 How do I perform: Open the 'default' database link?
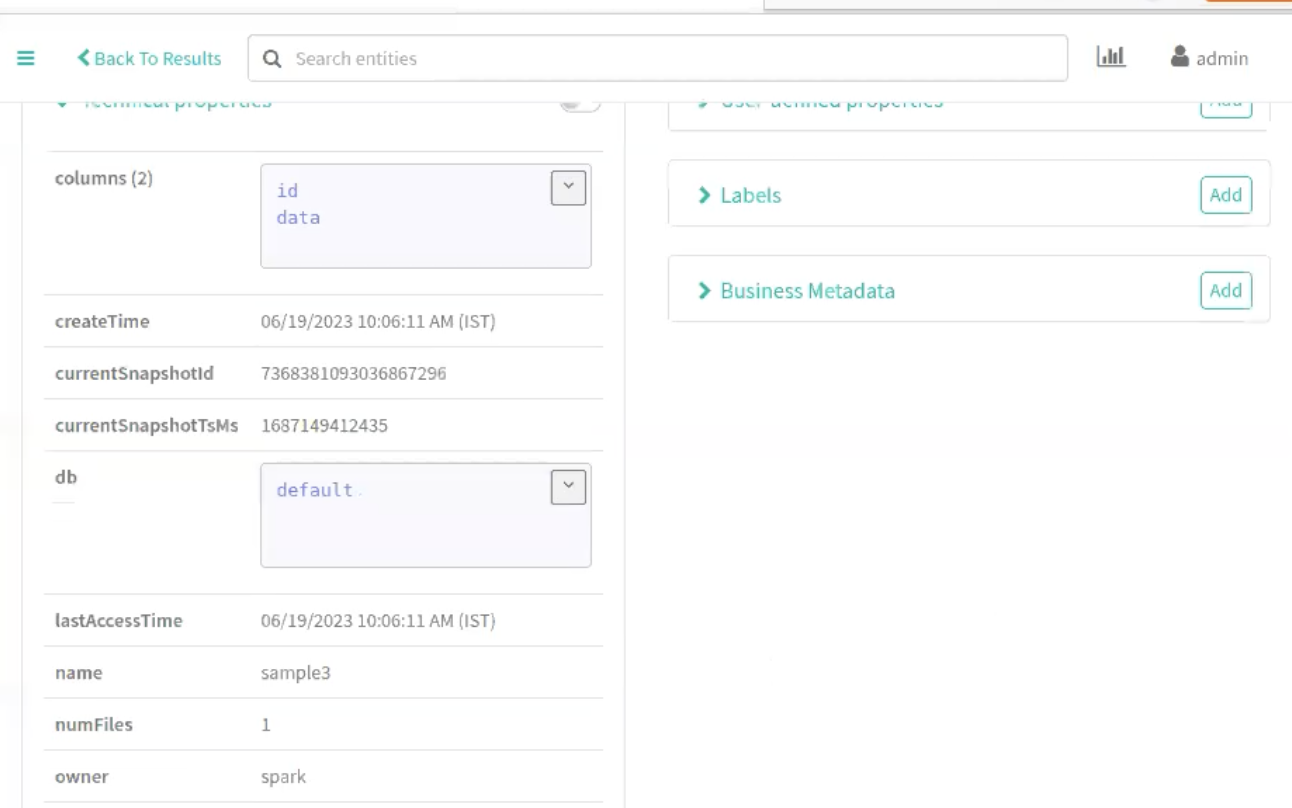tap(314, 490)
